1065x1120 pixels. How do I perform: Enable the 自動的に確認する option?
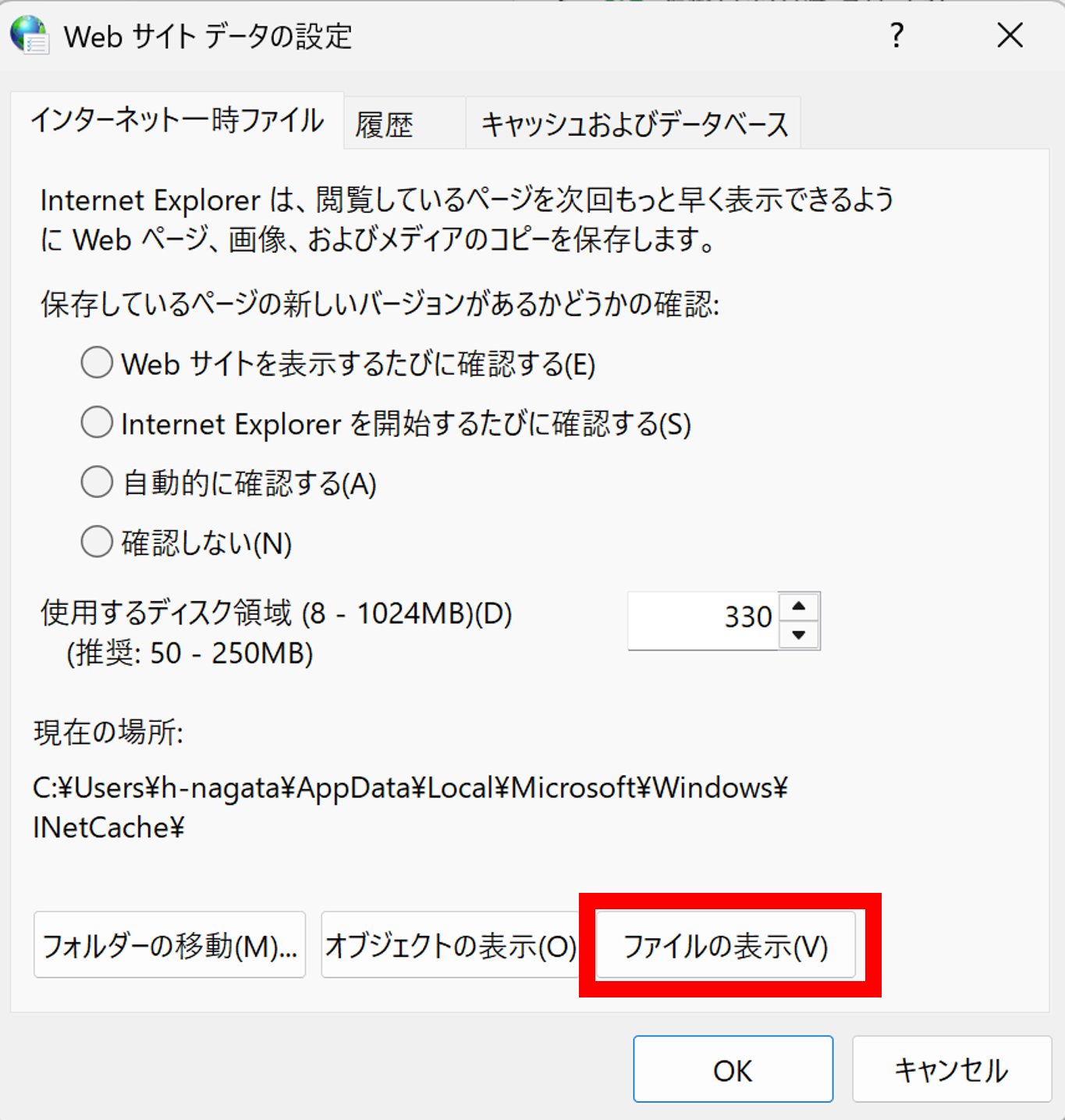click(96, 482)
